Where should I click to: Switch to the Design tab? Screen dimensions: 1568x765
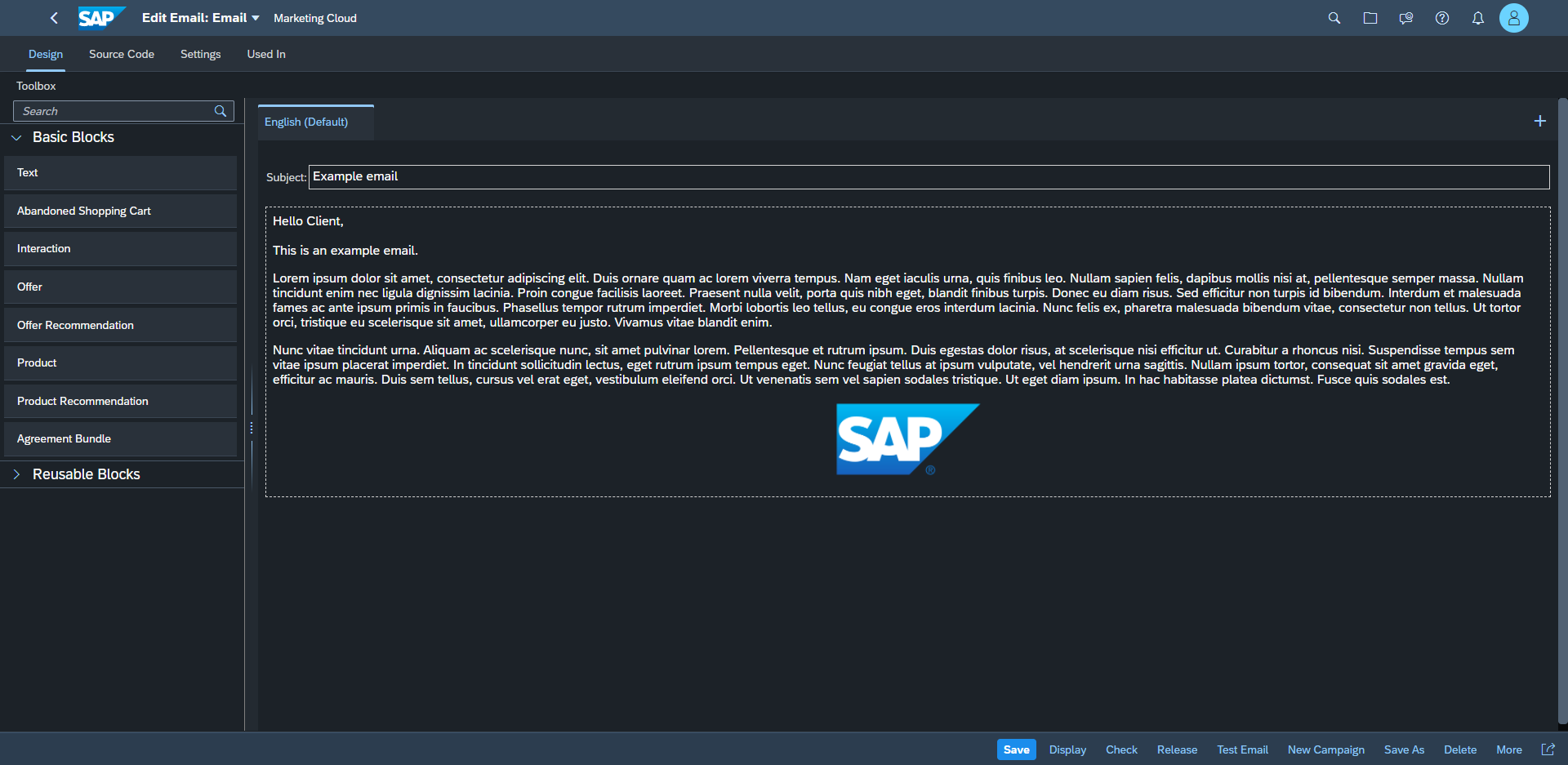coord(46,54)
